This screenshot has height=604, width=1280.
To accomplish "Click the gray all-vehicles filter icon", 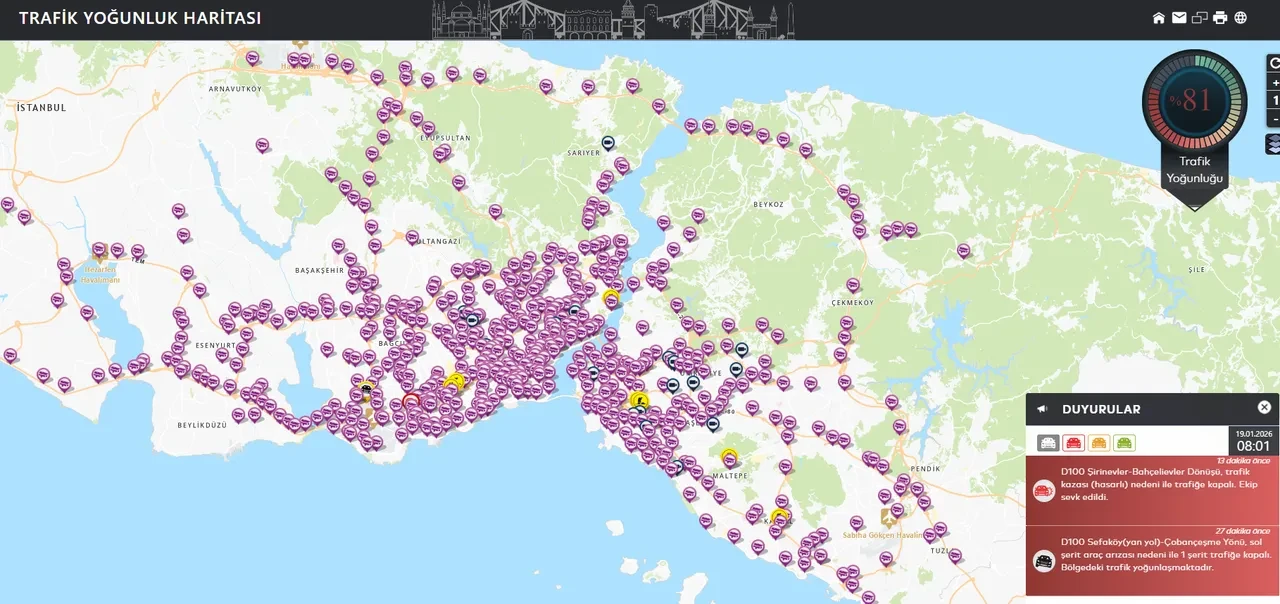I will tap(1047, 442).
